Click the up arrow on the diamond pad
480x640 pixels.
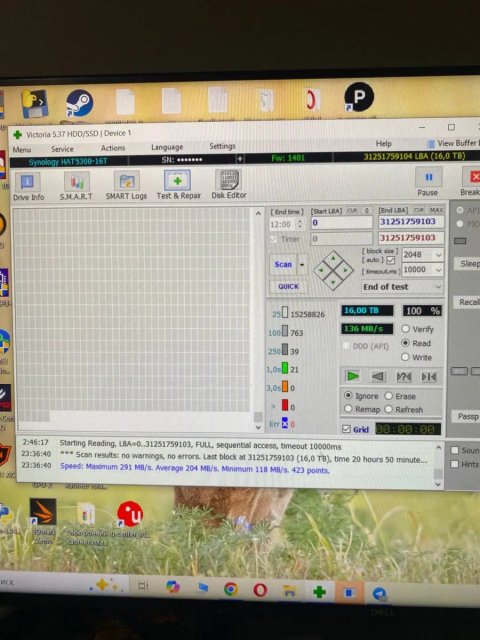click(333, 259)
